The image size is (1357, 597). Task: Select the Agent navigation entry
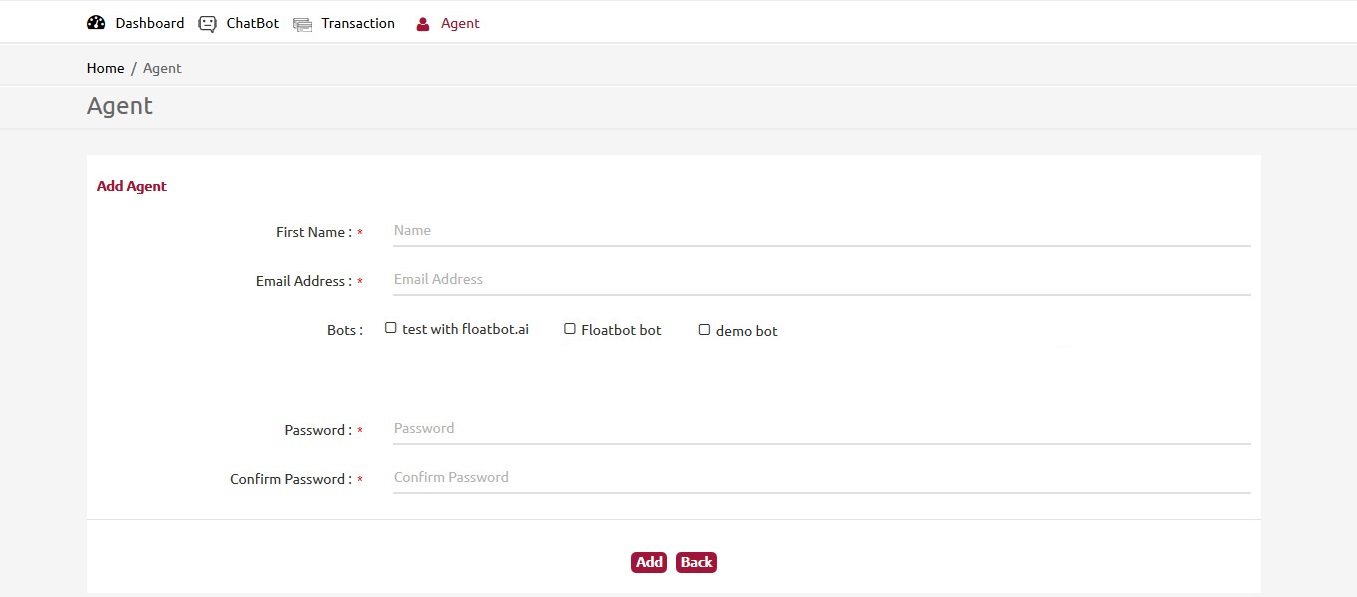coord(460,23)
